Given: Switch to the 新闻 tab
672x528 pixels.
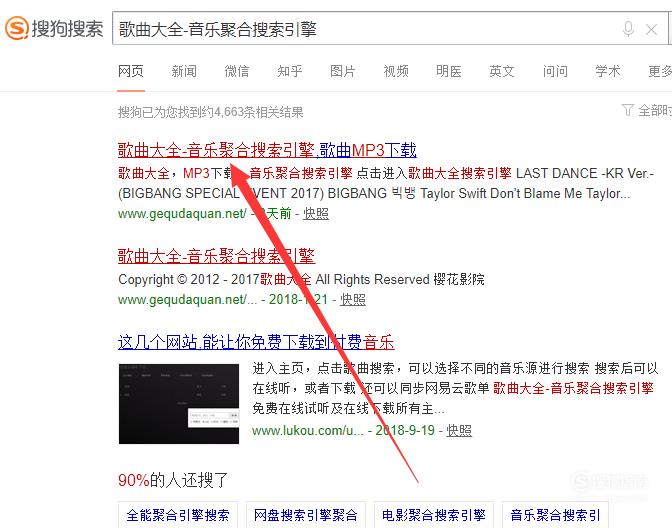Looking at the screenshot, I should [x=184, y=71].
